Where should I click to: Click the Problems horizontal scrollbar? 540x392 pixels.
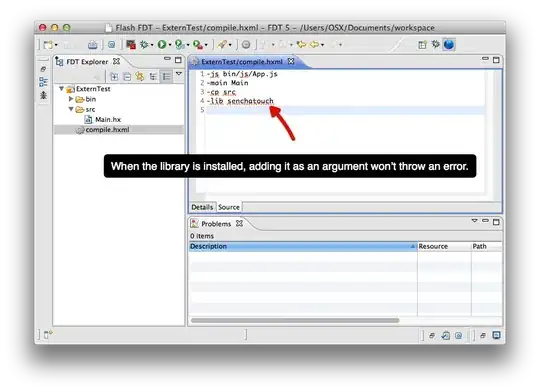[x=295, y=321]
